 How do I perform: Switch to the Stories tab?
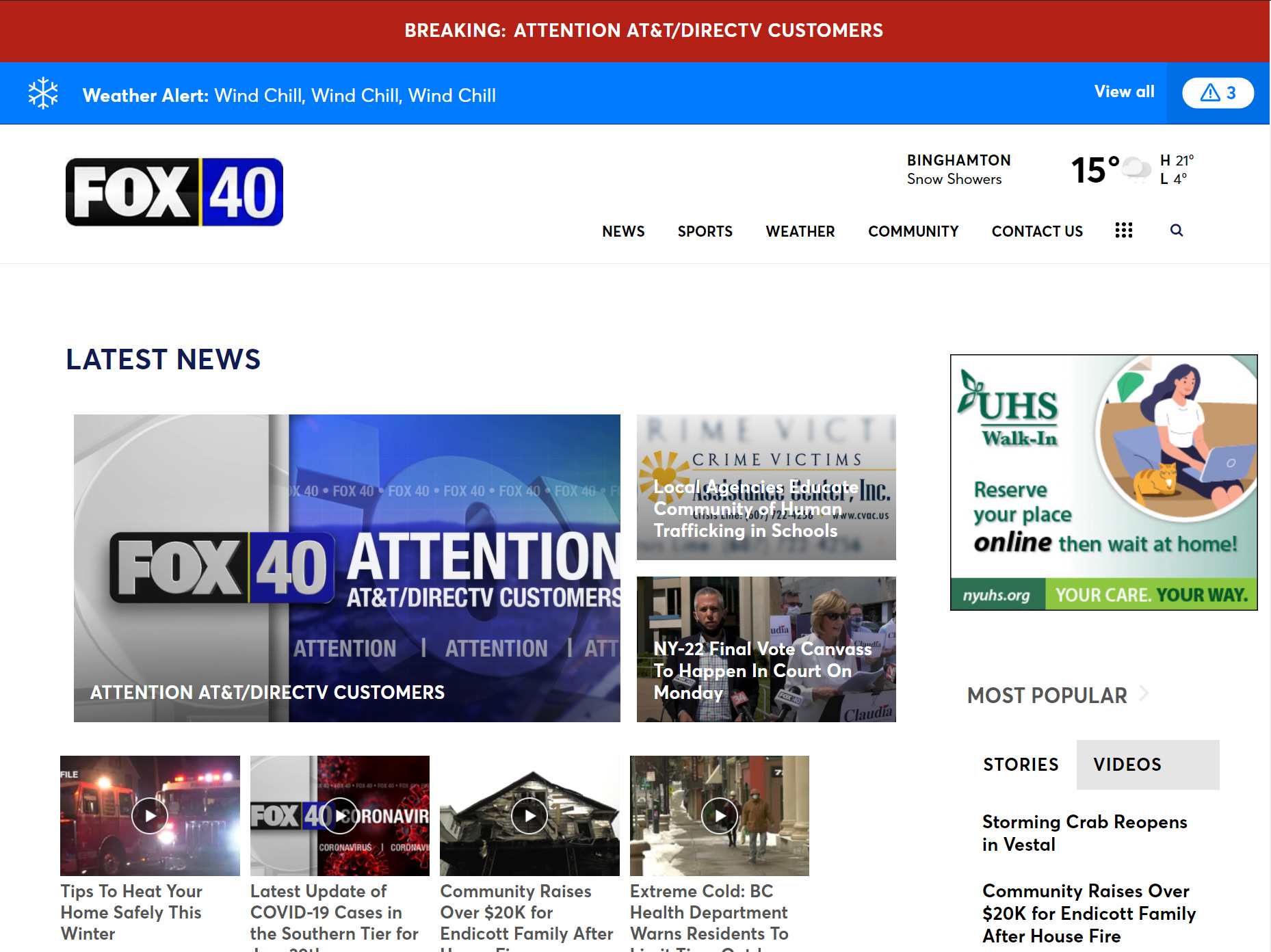tap(1021, 765)
